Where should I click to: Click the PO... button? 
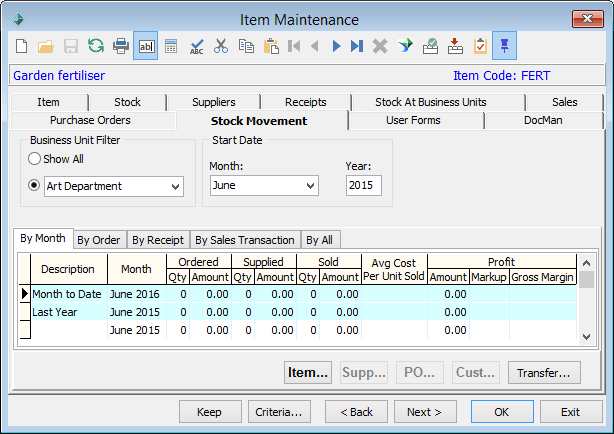[420, 373]
